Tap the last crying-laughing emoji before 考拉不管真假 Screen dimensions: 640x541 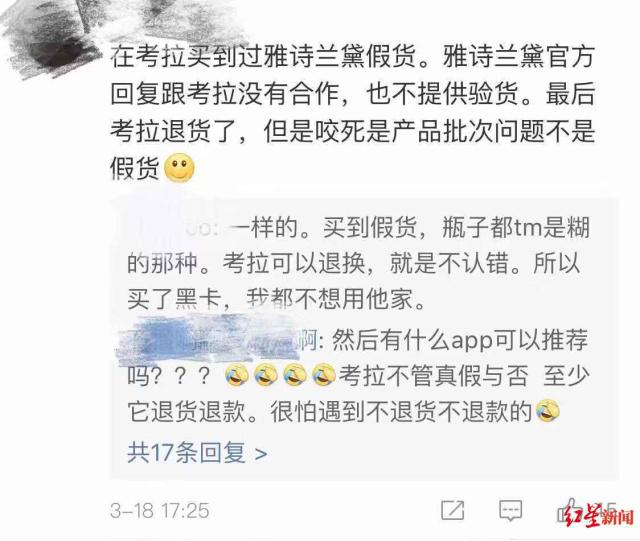(x=324, y=376)
